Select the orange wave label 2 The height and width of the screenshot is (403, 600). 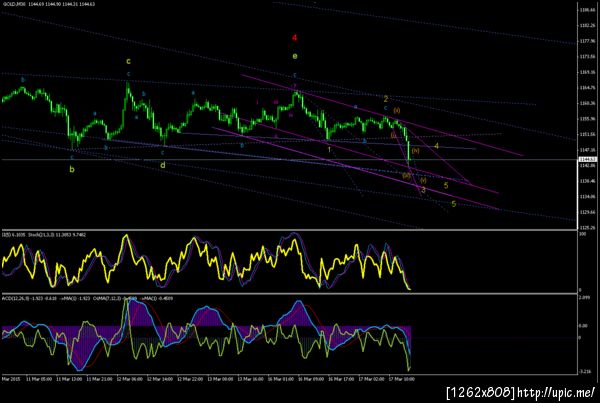click(x=386, y=99)
